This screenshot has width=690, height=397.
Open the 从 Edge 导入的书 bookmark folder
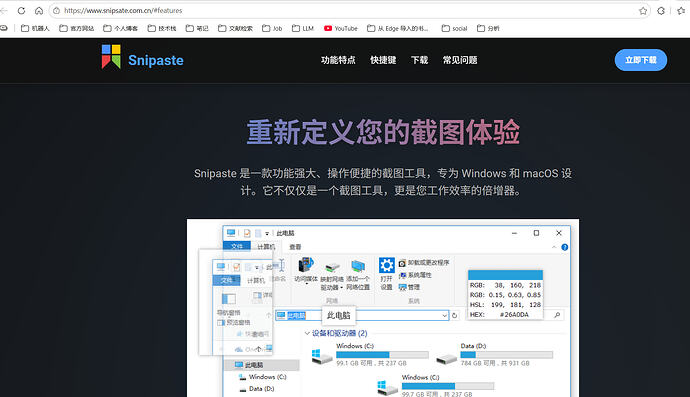coord(398,28)
